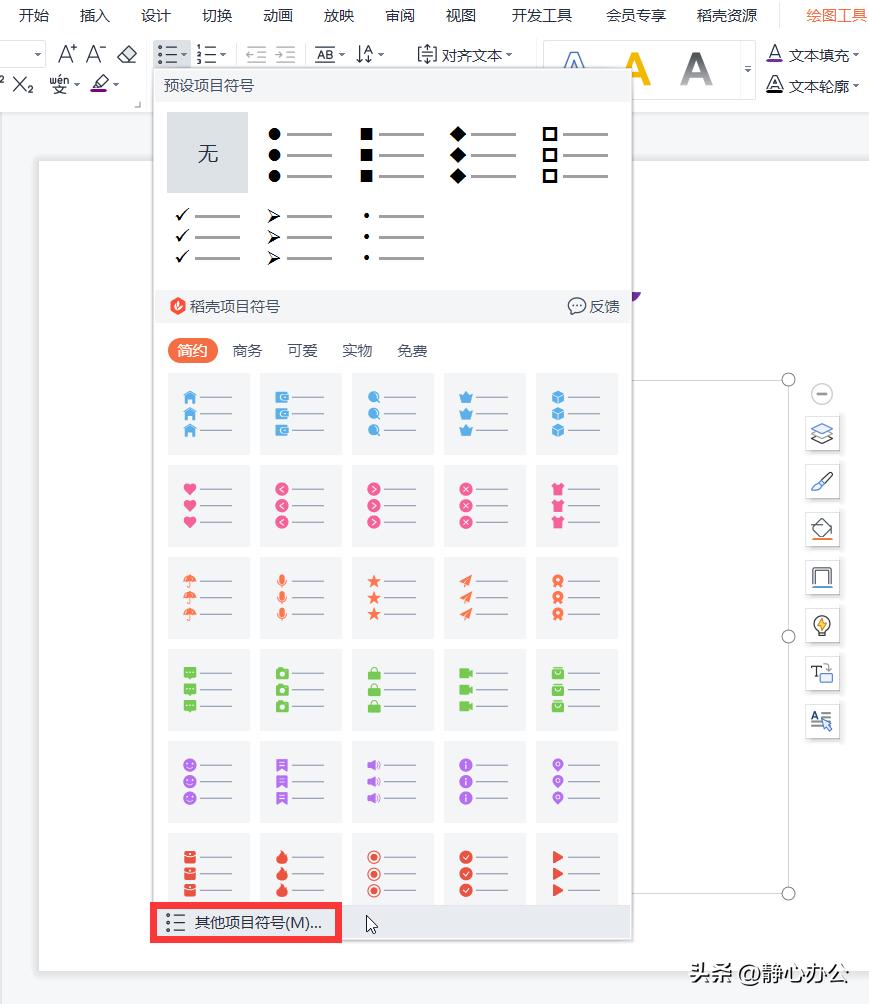Apply the gray gradient WordArt A style
This screenshot has height=1004, width=869.
(696, 69)
